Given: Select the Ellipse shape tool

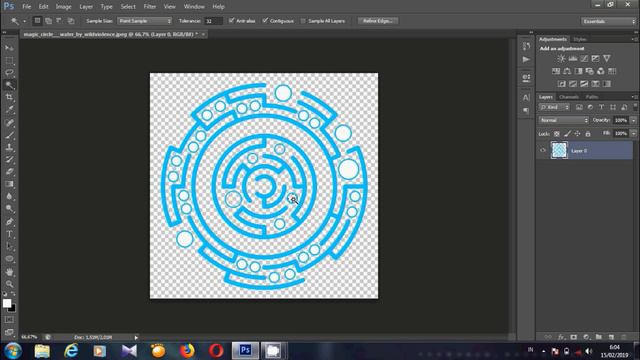Looking at the screenshot, I should point(9,259).
